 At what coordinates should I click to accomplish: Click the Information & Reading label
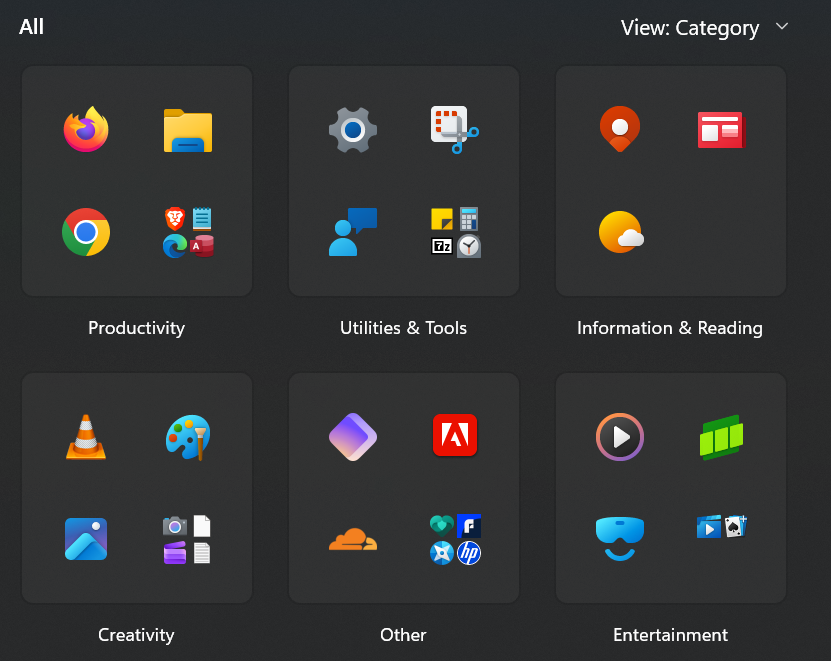click(x=670, y=328)
